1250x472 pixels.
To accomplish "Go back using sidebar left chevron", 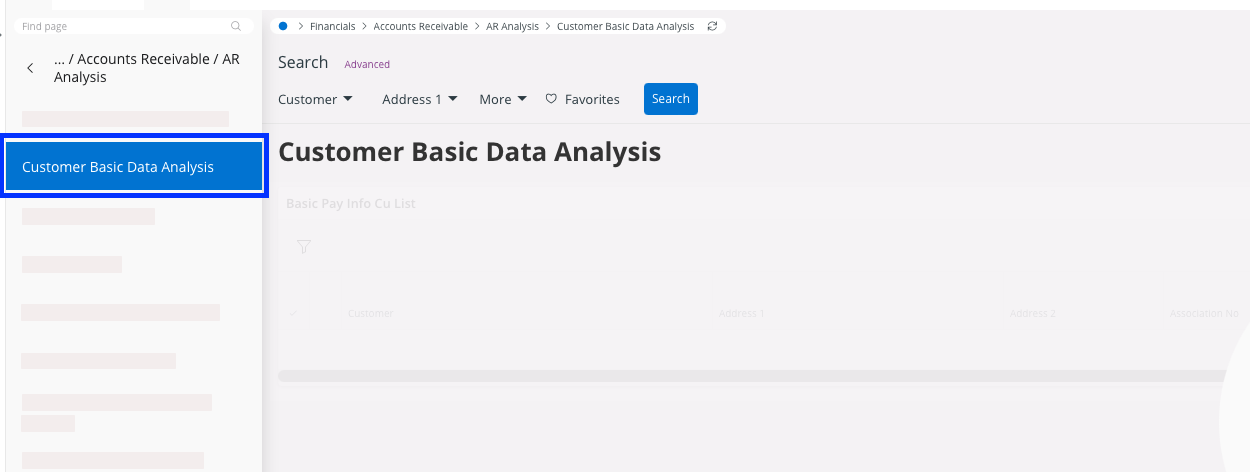I will click(x=30, y=68).
